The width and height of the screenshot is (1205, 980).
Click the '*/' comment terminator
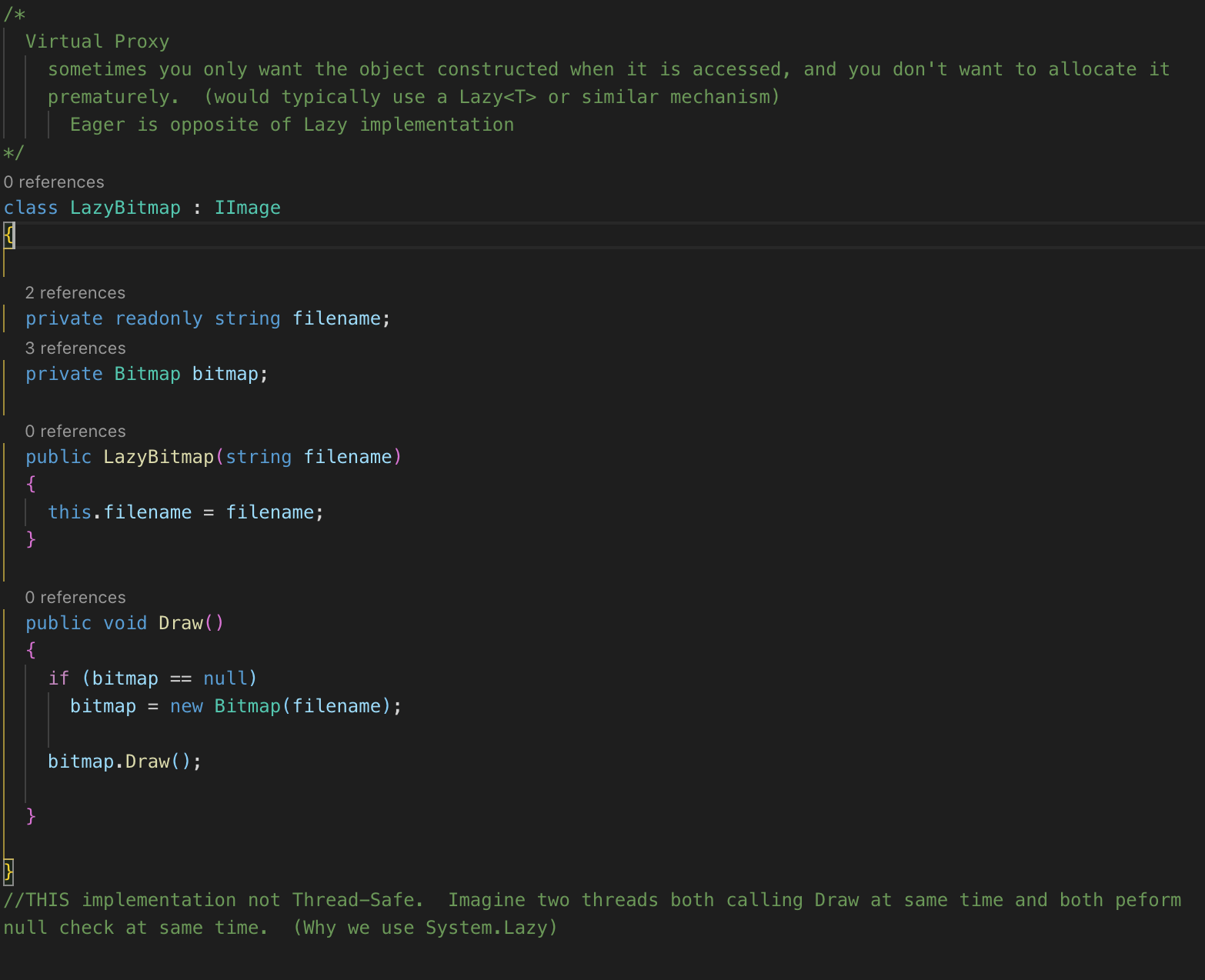coord(14,152)
